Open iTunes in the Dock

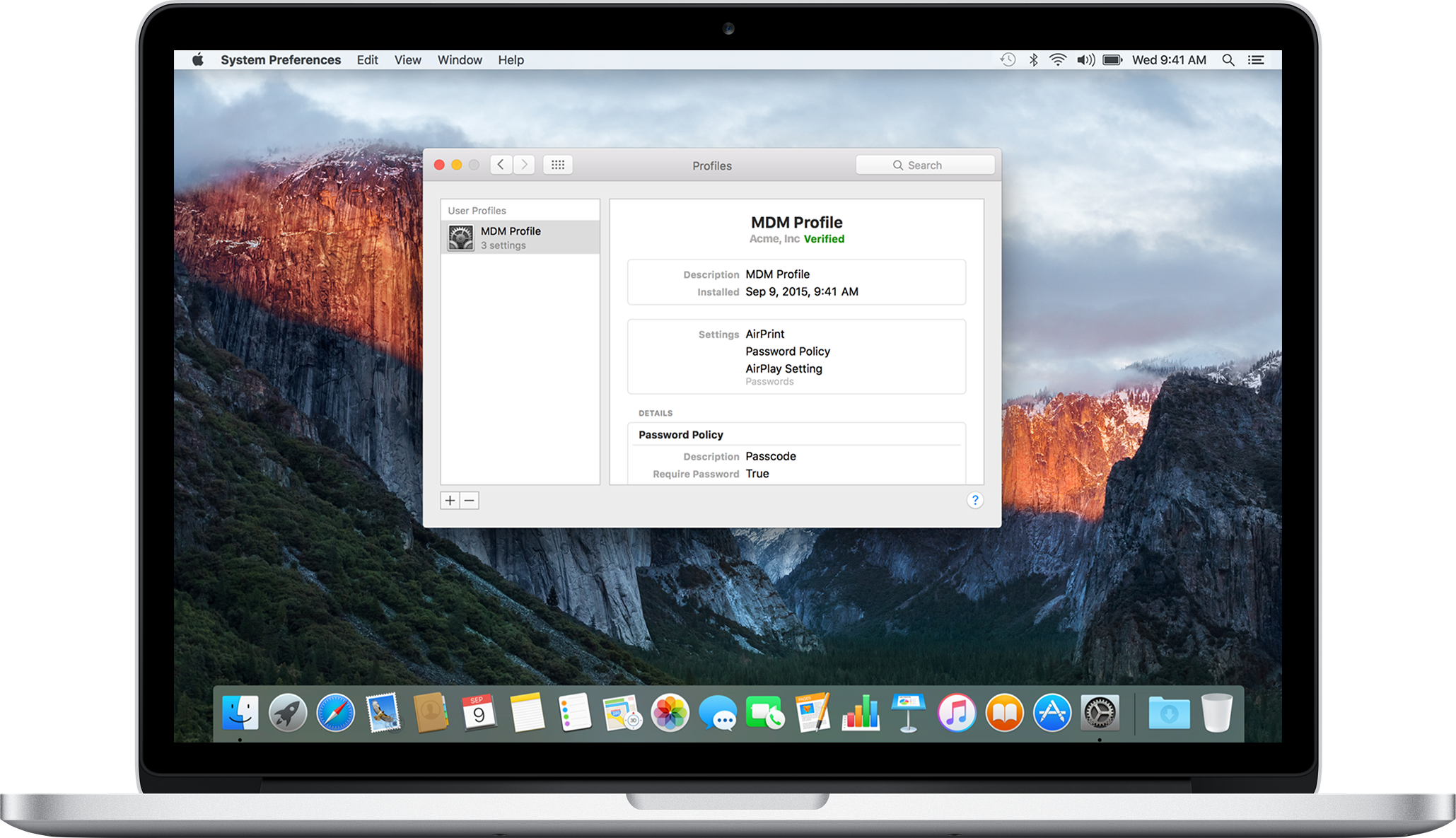coord(956,713)
